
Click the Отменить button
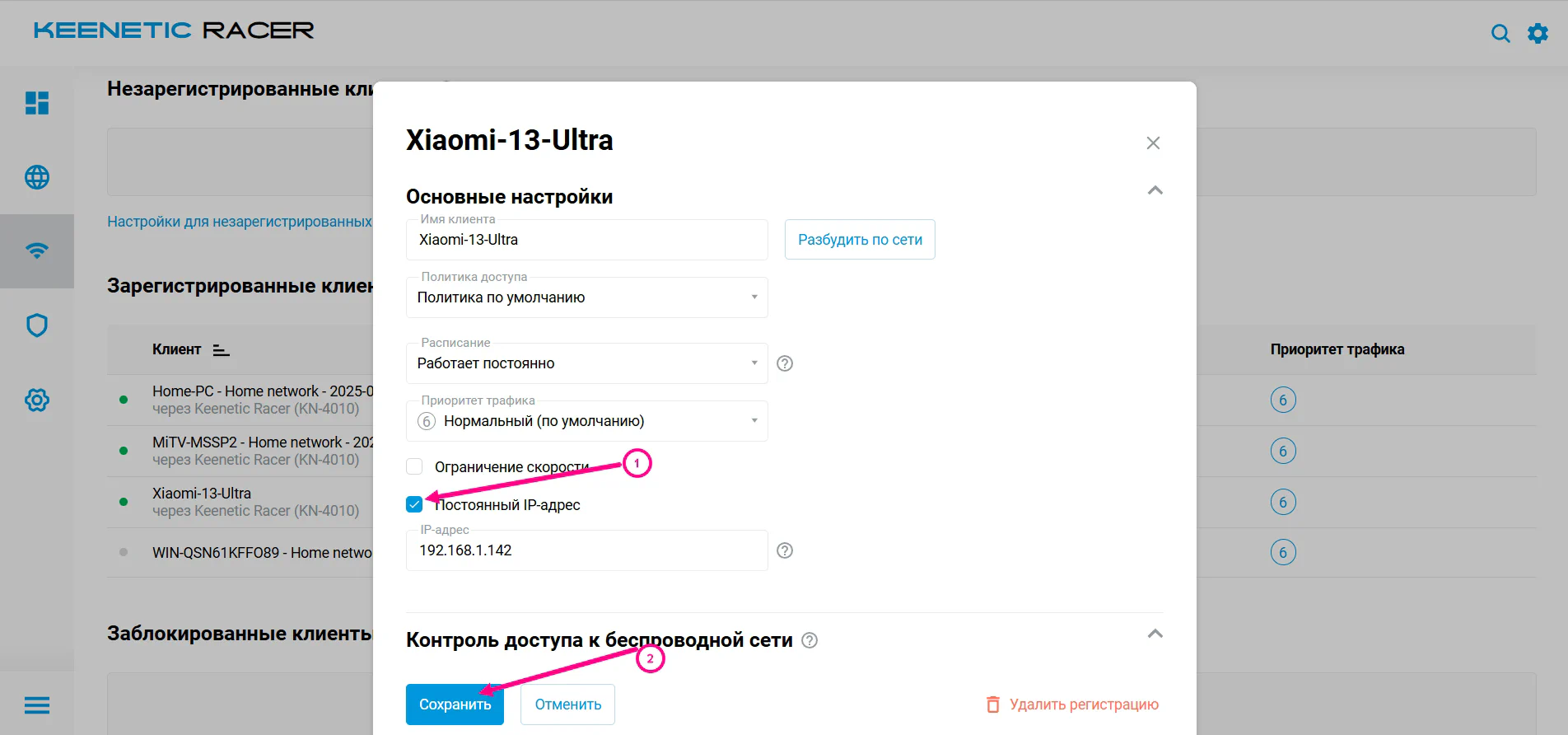[x=567, y=705]
